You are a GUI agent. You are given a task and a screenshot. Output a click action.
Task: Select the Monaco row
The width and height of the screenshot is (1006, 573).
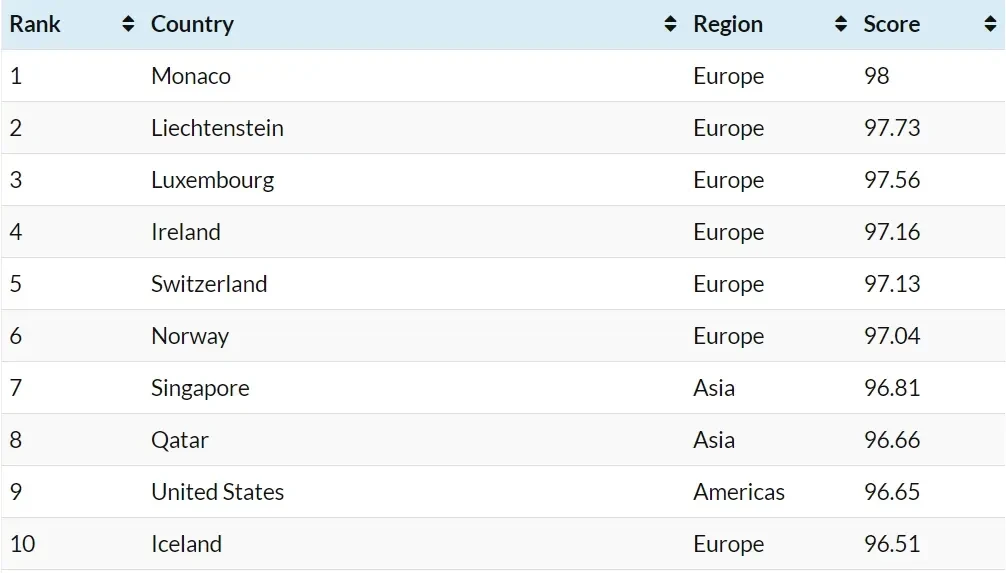(503, 76)
